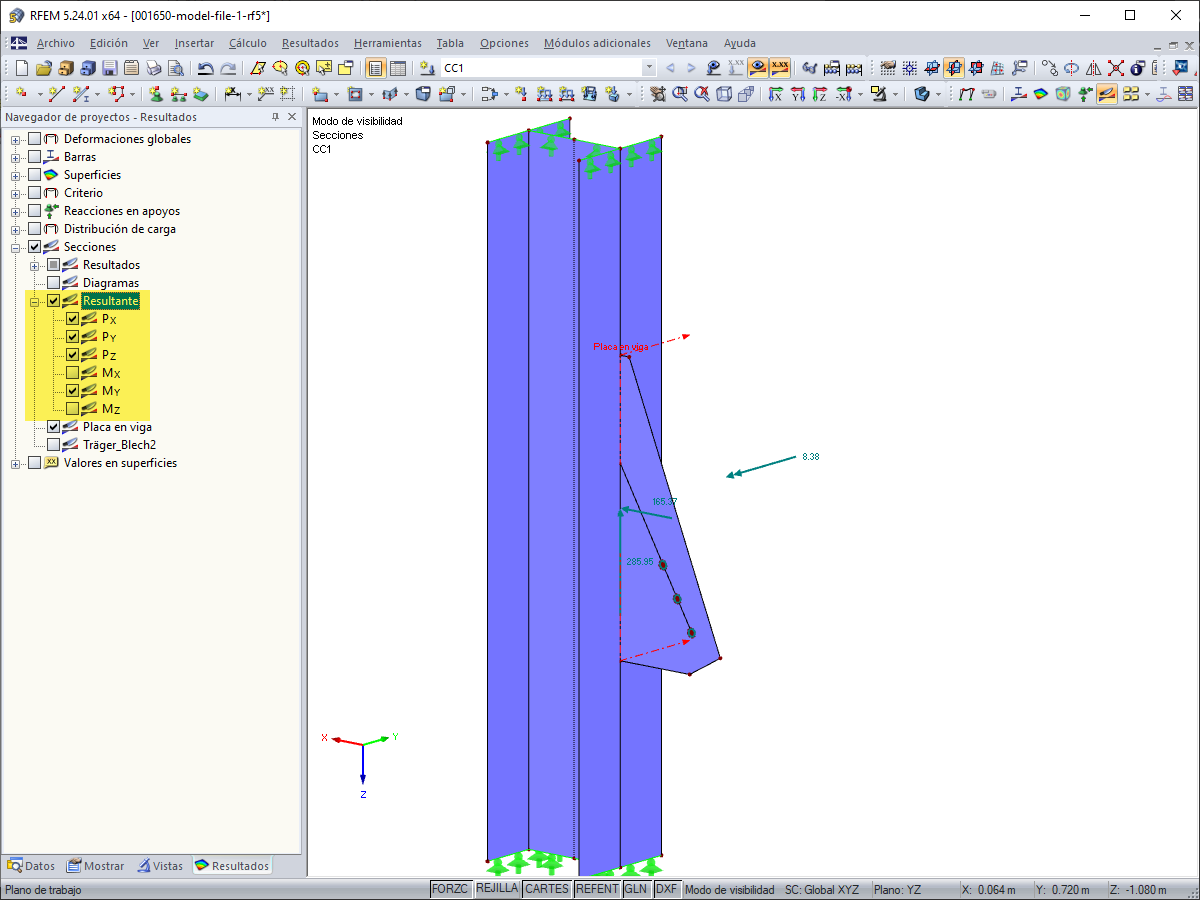Select the Diagramas tree item
The image size is (1200, 900).
tap(111, 283)
